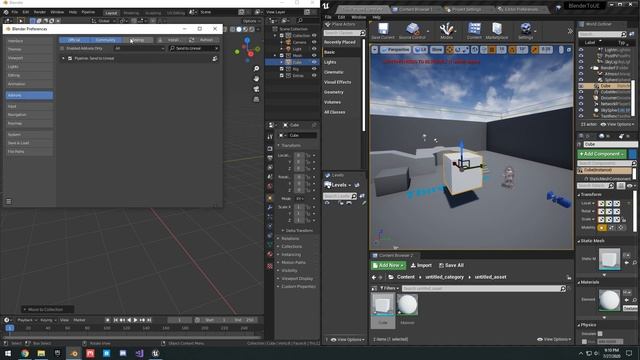Open Levels dropdown in Levels panel

click(x=338, y=185)
